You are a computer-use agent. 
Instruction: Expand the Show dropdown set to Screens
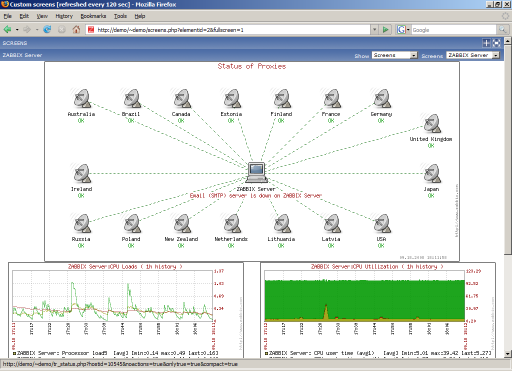pyautogui.click(x=395, y=55)
